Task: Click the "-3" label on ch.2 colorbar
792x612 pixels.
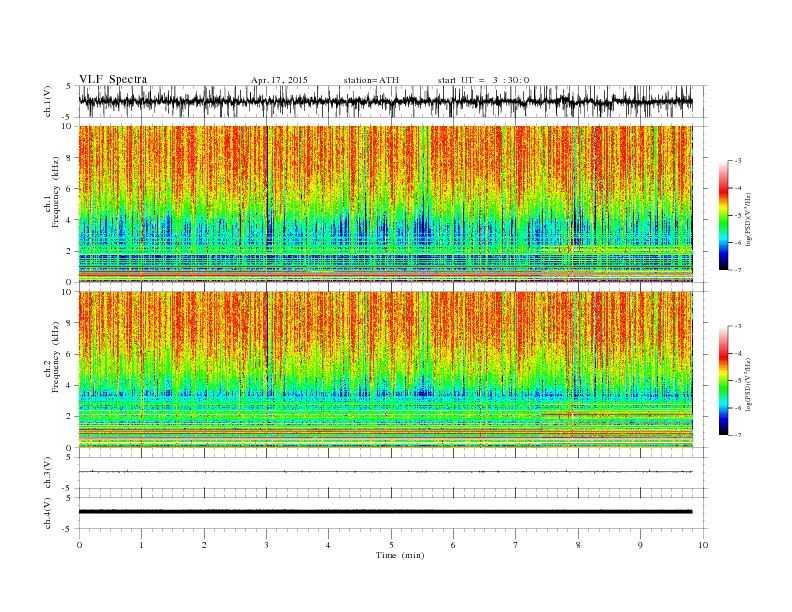Action: [738, 326]
